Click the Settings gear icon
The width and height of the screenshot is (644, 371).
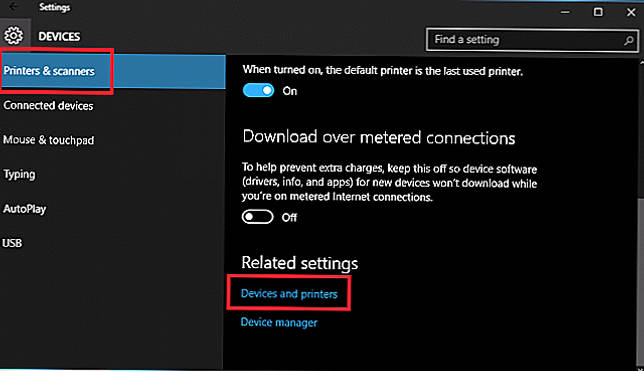tap(14, 36)
